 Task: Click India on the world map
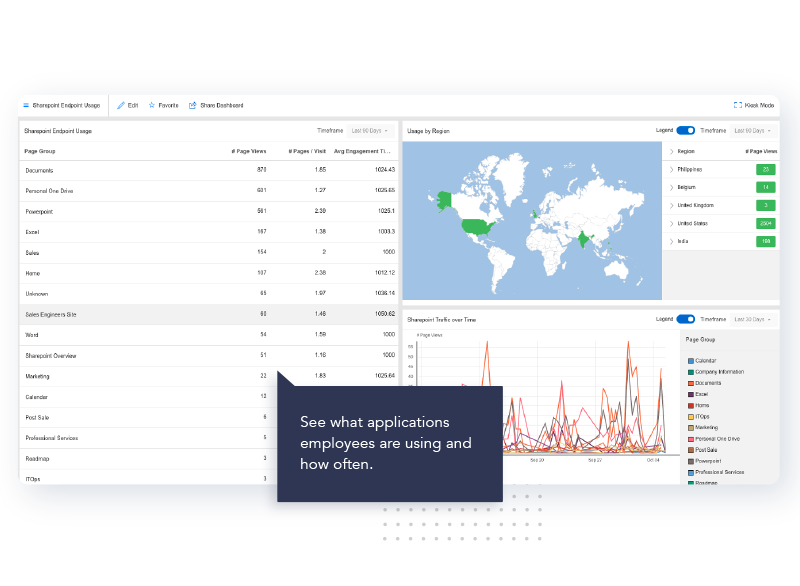point(584,239)
